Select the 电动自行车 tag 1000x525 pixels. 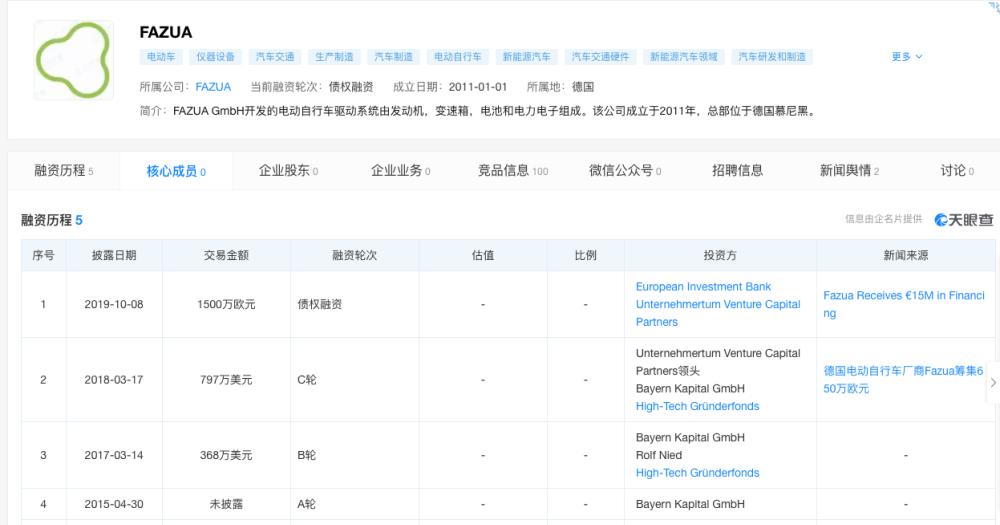[x=457, y=57]
